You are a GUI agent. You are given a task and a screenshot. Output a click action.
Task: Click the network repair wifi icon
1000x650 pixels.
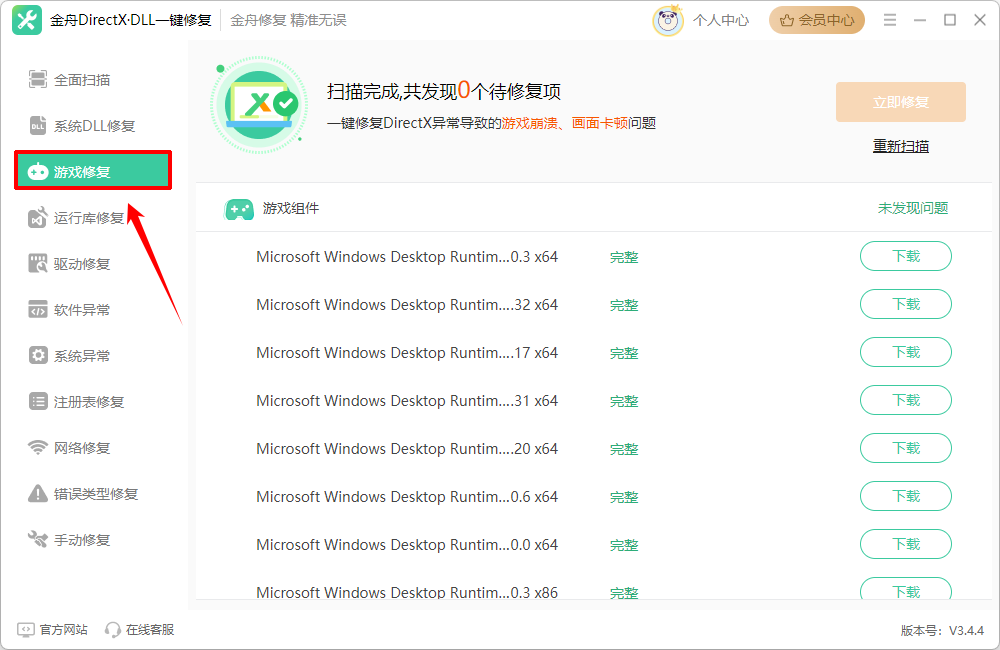pos(38,448)
